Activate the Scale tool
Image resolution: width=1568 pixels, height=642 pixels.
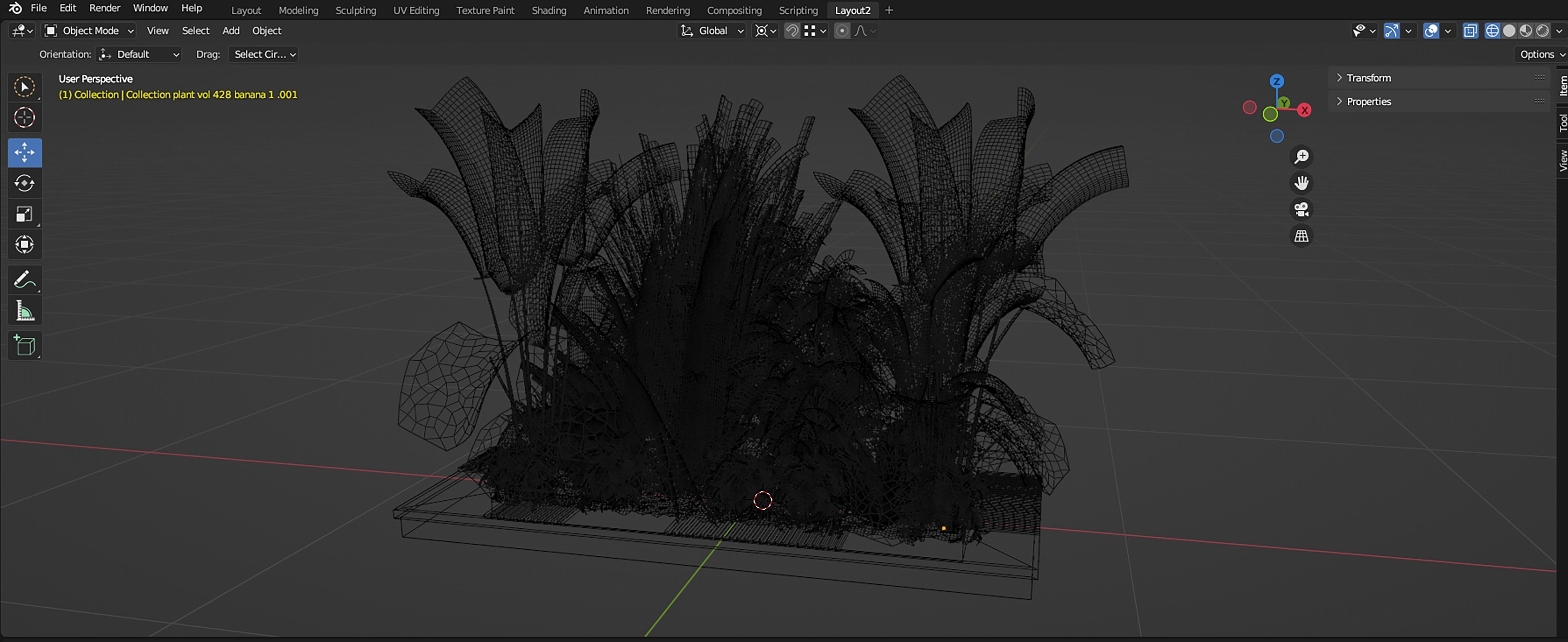(24, 214)
